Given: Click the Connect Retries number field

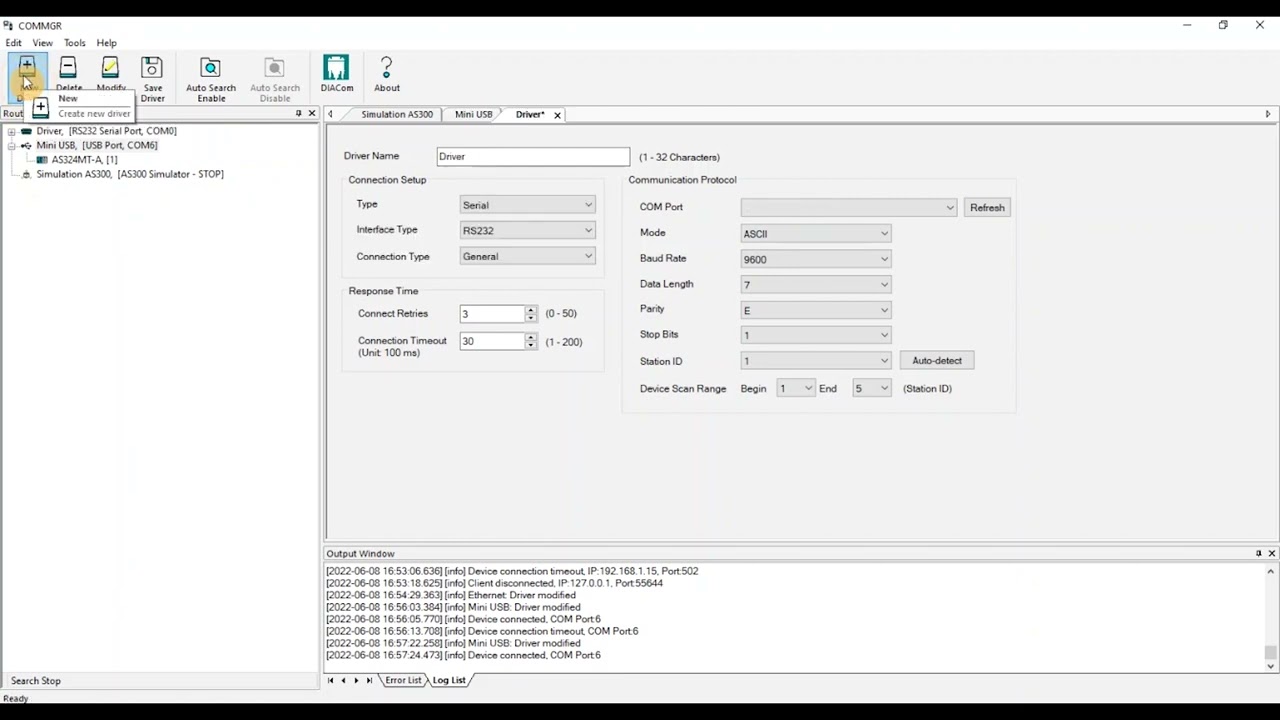Looking at the screenshot, I should pyautogui.click(x=492, y=314).
